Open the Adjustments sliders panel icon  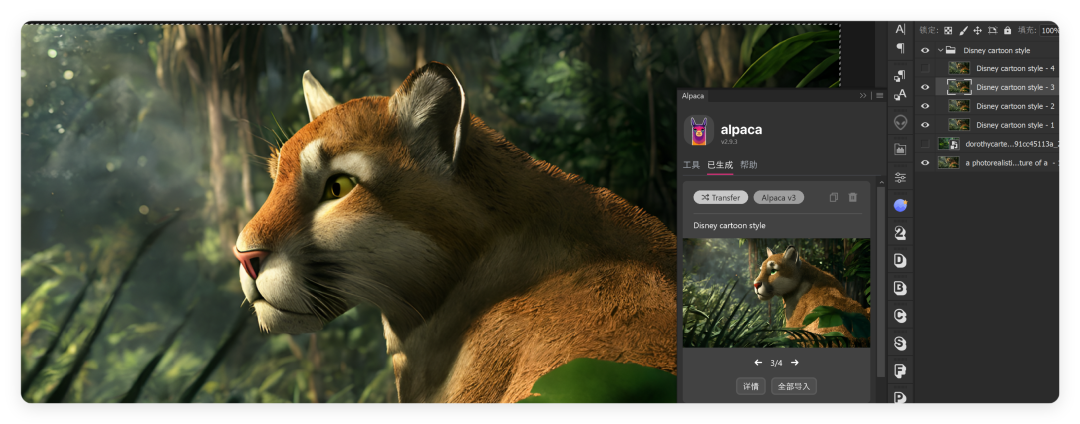(x=900, y=178)
